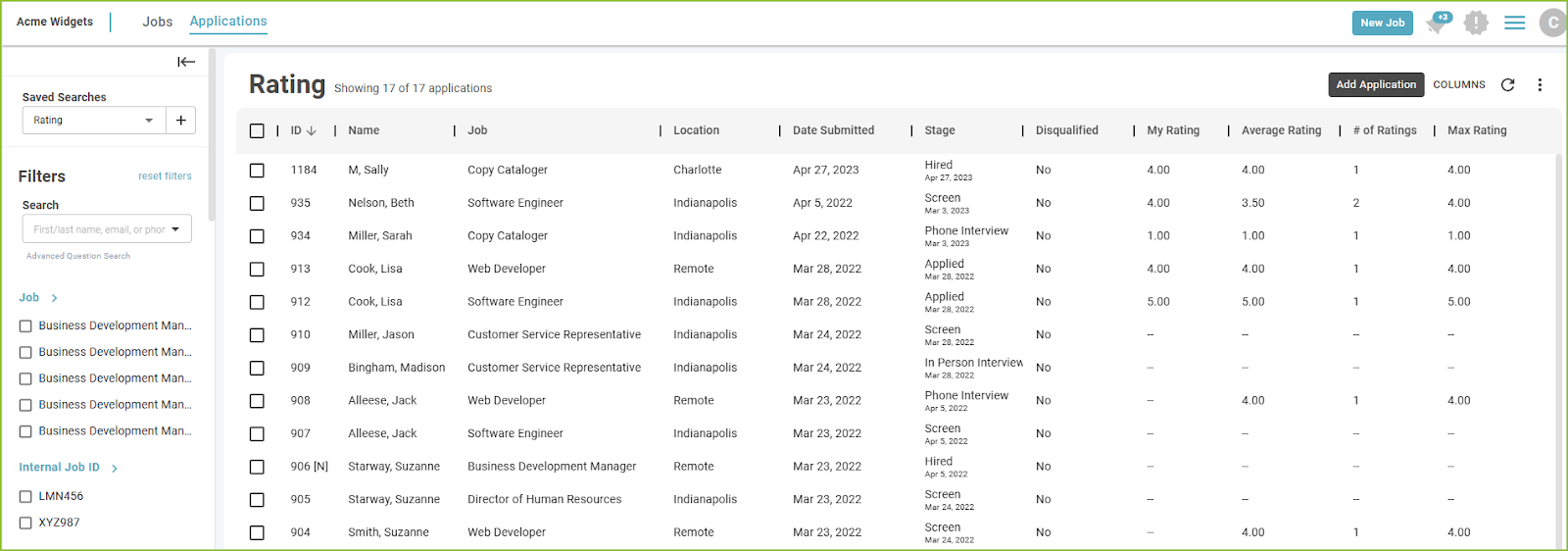Sort by the Average Rating column header
This screenshot has width=1568, height=551.
1281,130
